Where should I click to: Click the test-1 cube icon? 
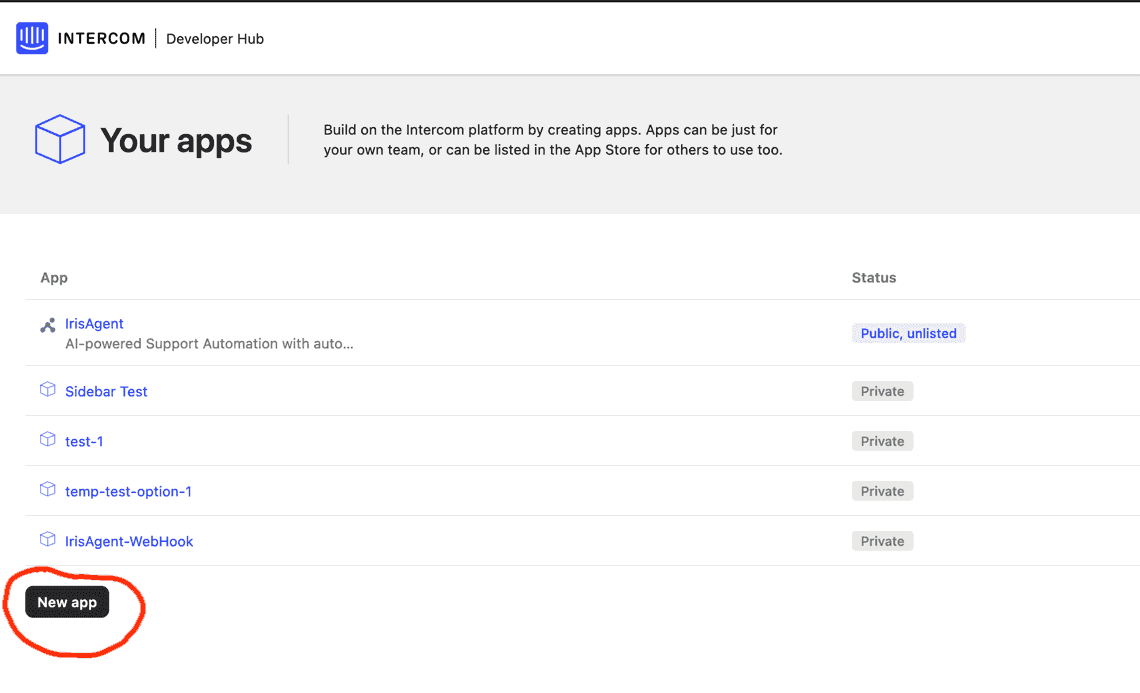47,439
